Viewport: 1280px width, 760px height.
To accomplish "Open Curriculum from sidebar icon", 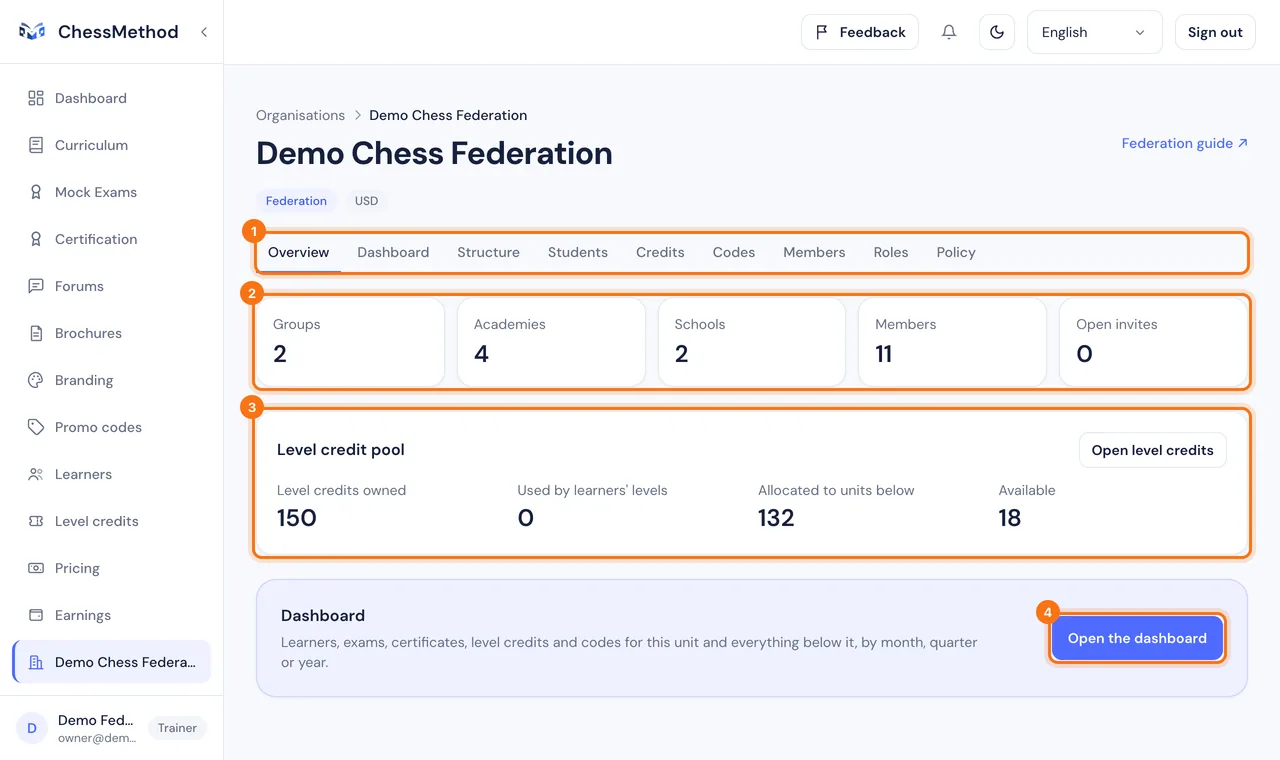I will [x=36, y=145].
